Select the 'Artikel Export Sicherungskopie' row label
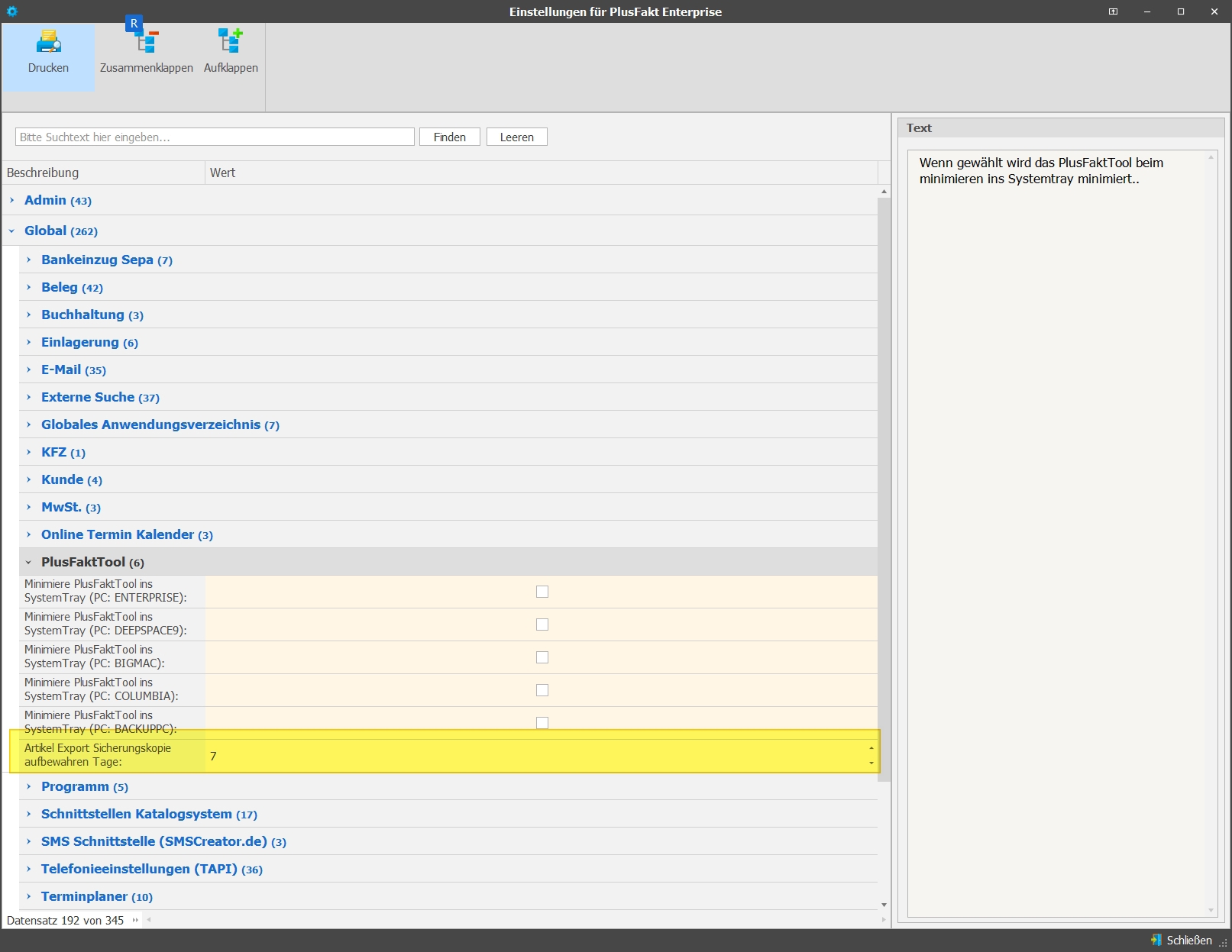The image size is (1232, 952). (x=98, y=755)
